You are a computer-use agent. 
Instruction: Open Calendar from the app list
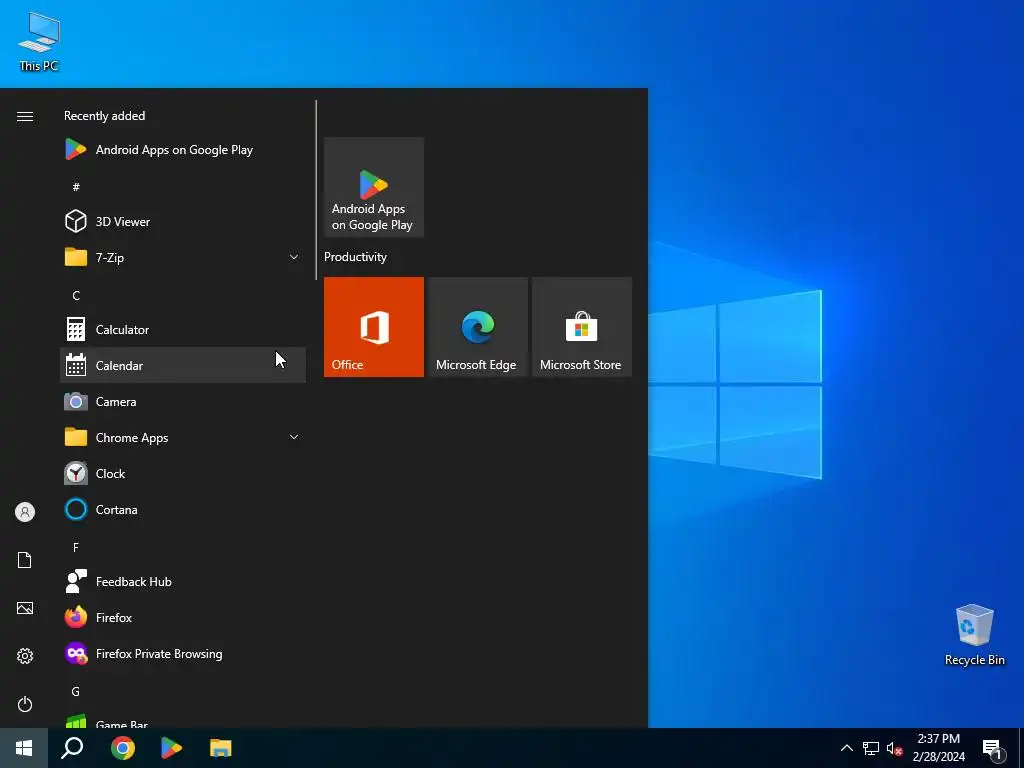pyautogui.click(x=183, y=365)
